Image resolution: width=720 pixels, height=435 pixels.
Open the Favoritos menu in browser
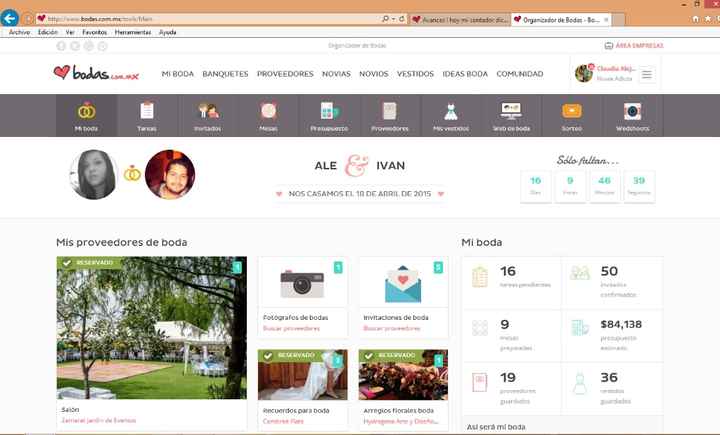pos(94,32)
